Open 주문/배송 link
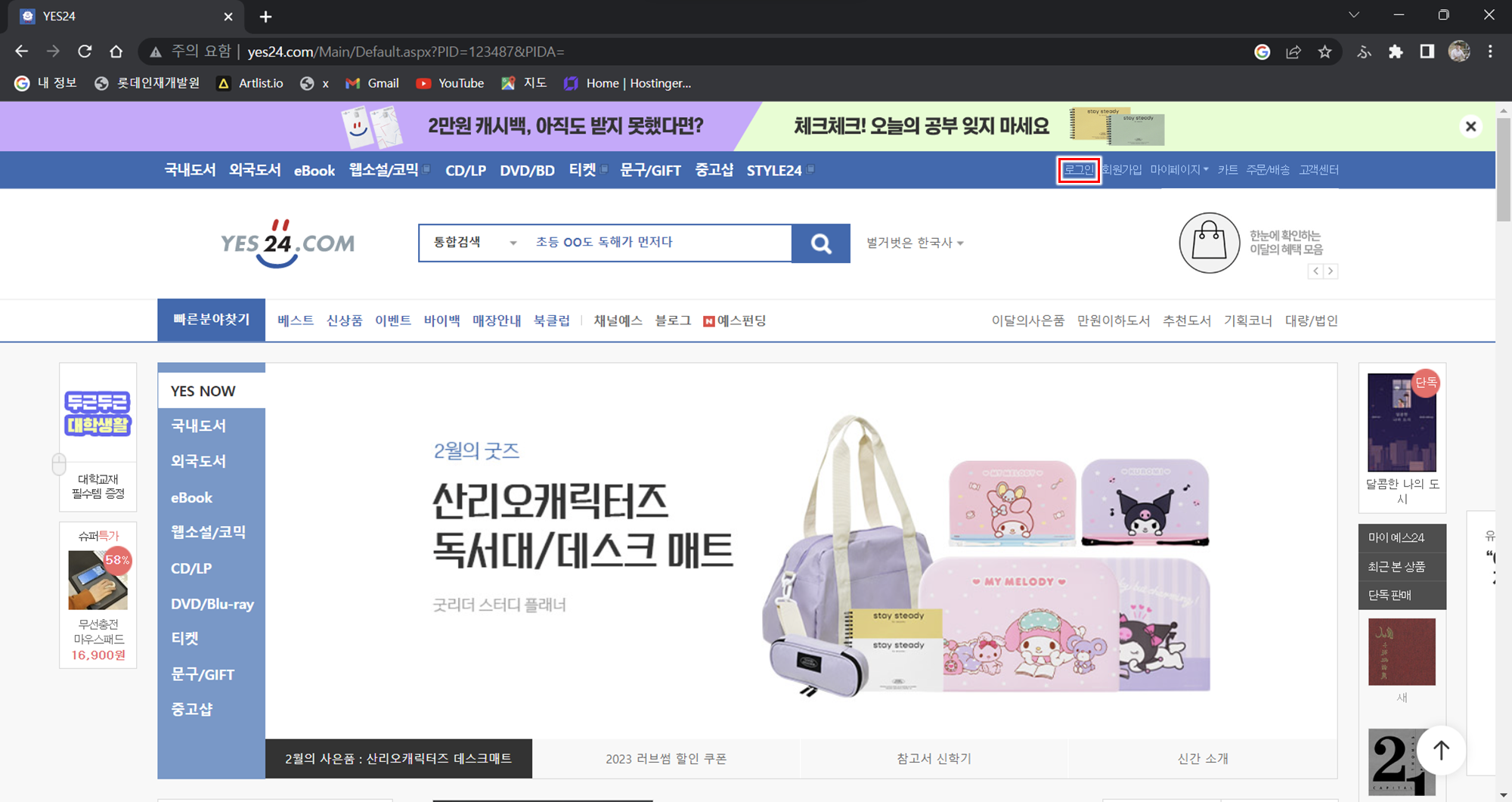 [x=1268, y=170]
